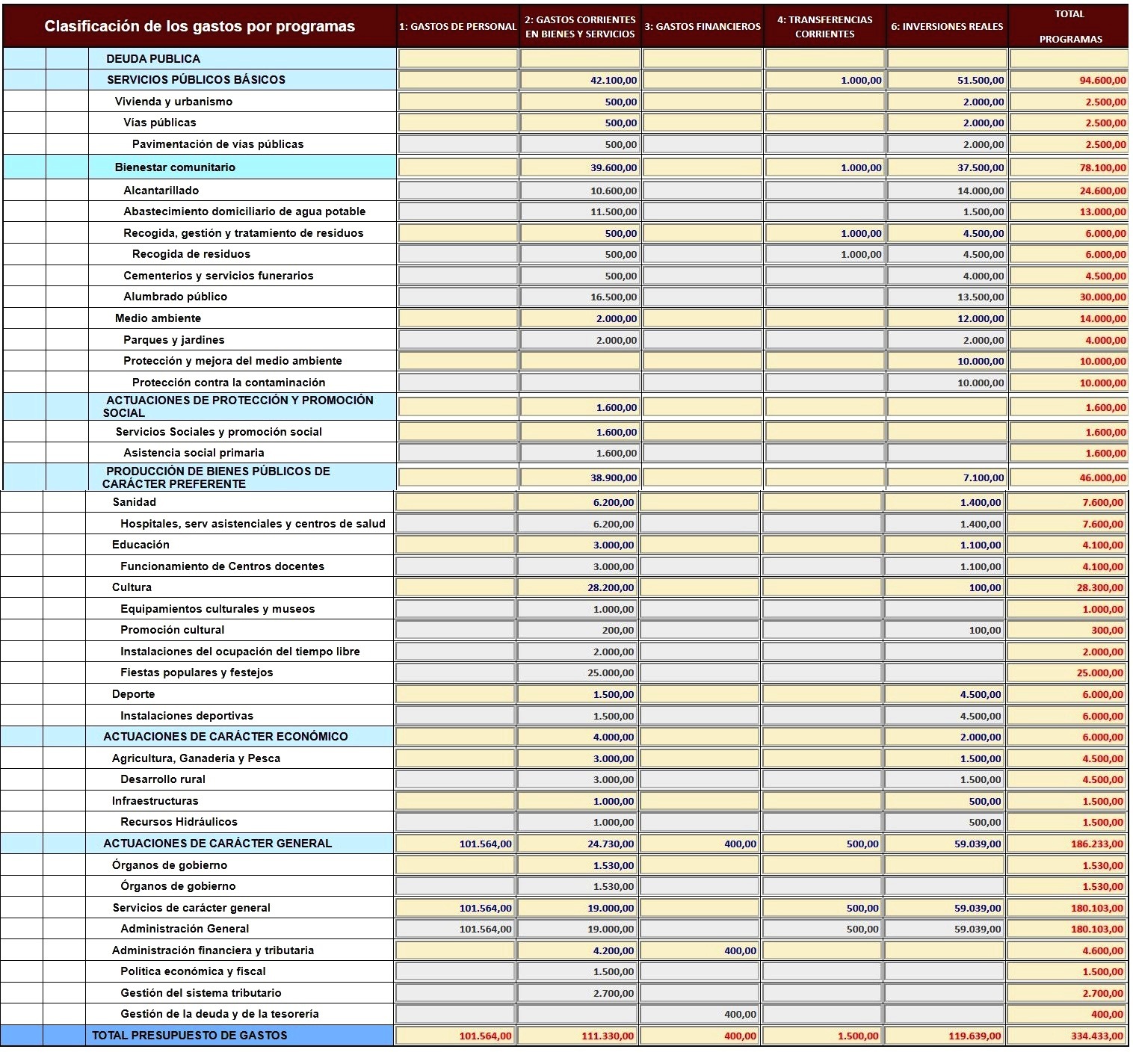Select the 'Fiestas populares y festejos' gastos corrientes cell
The height and width of the screenshot is (1064, 1133).
578,673
